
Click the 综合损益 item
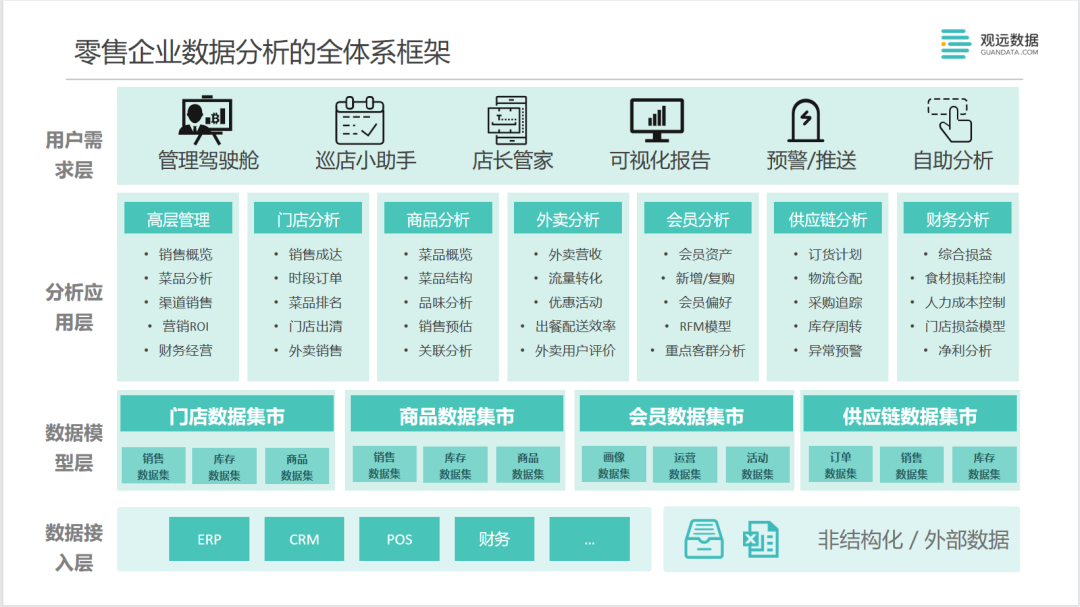tap(965, 254)
